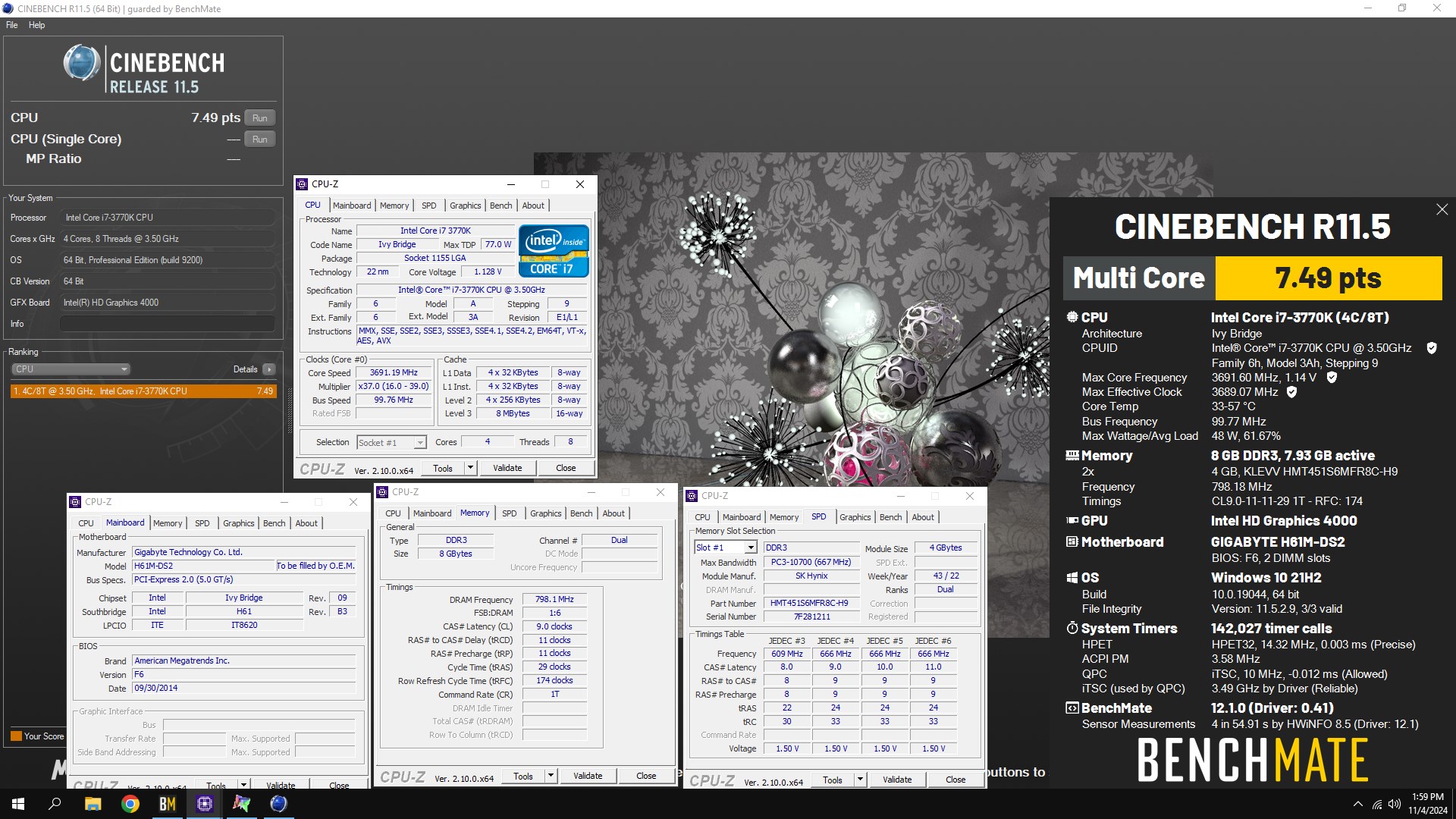1456x819 pixels.
Task: Open Ranking Details arrow button
Action: click(x=269, y=369)
